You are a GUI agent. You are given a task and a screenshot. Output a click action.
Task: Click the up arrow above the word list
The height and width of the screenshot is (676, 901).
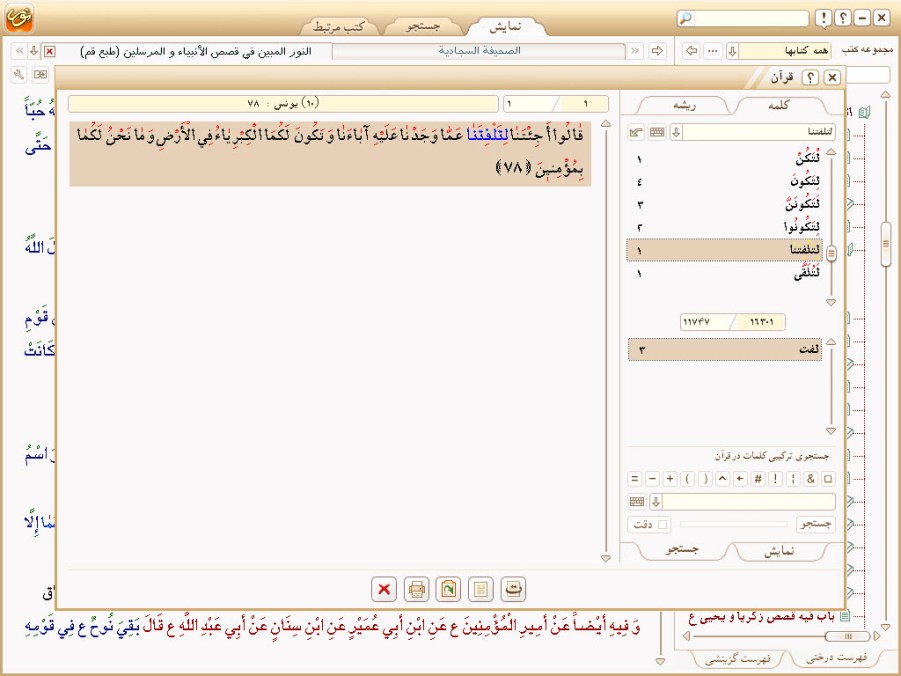tap(831, 152)
